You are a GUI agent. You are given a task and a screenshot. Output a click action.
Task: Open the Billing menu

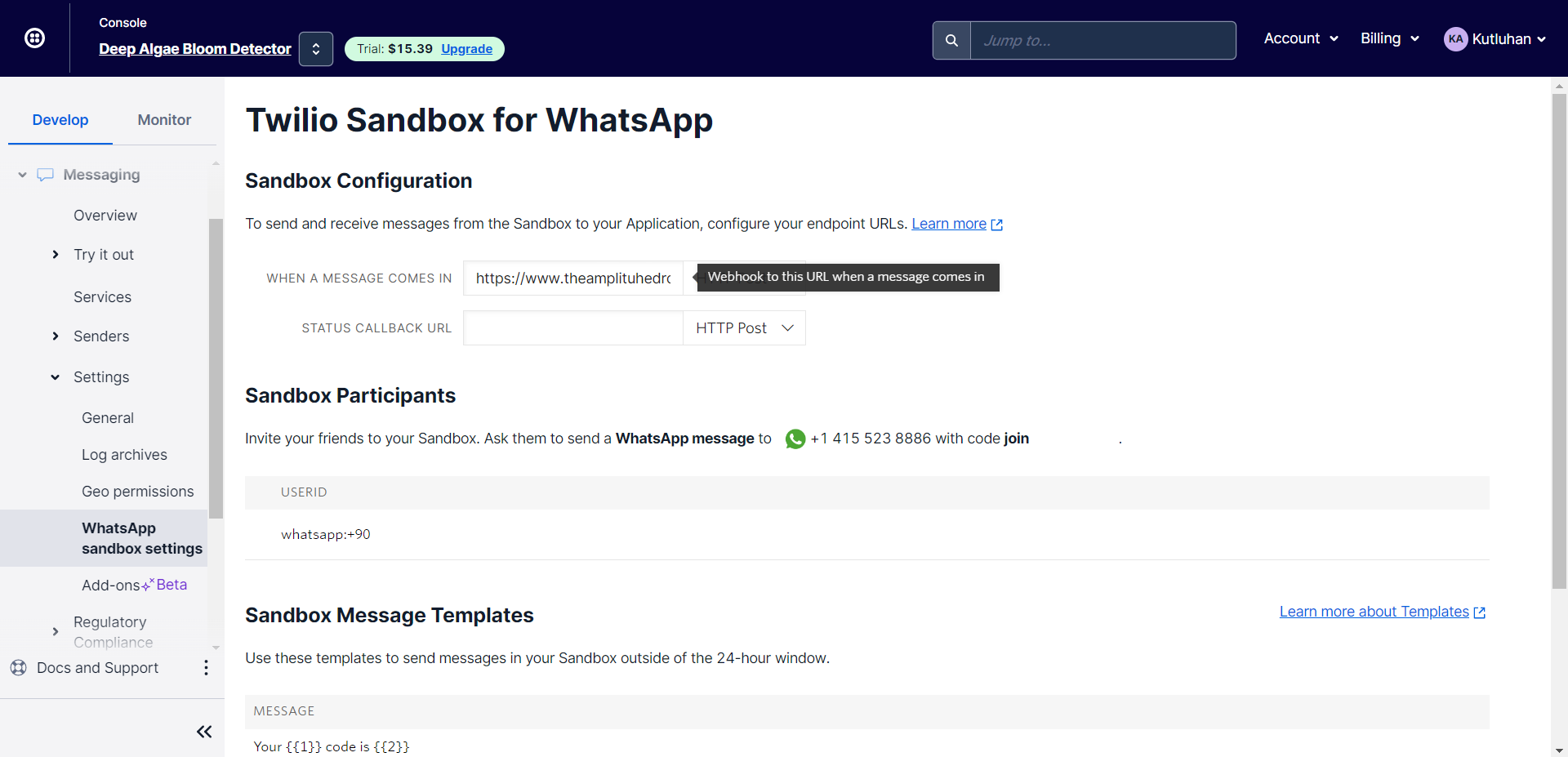pyautogui.click(x=1388, y=38)
